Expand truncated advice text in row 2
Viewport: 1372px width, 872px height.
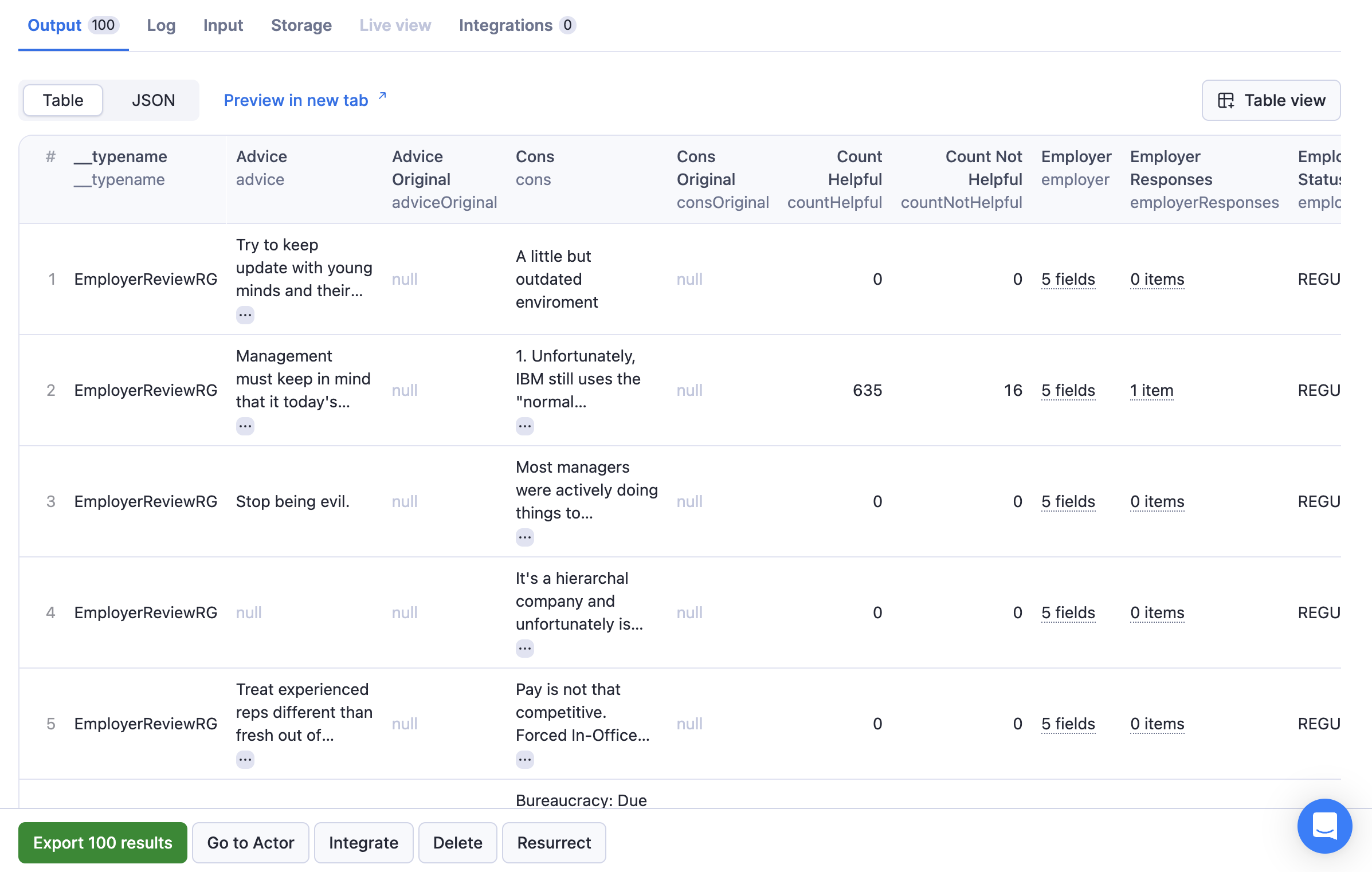pyautogui.click(x=245, y=426)
